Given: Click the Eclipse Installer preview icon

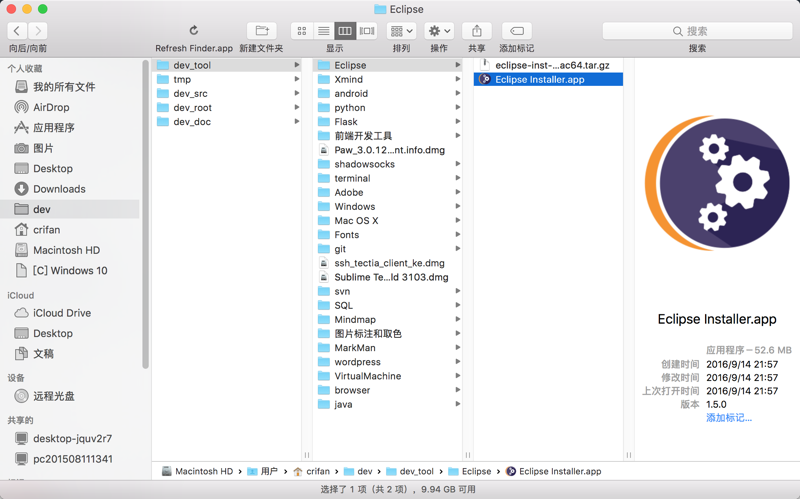Looking at the screenshot, I should pos(717,183).
